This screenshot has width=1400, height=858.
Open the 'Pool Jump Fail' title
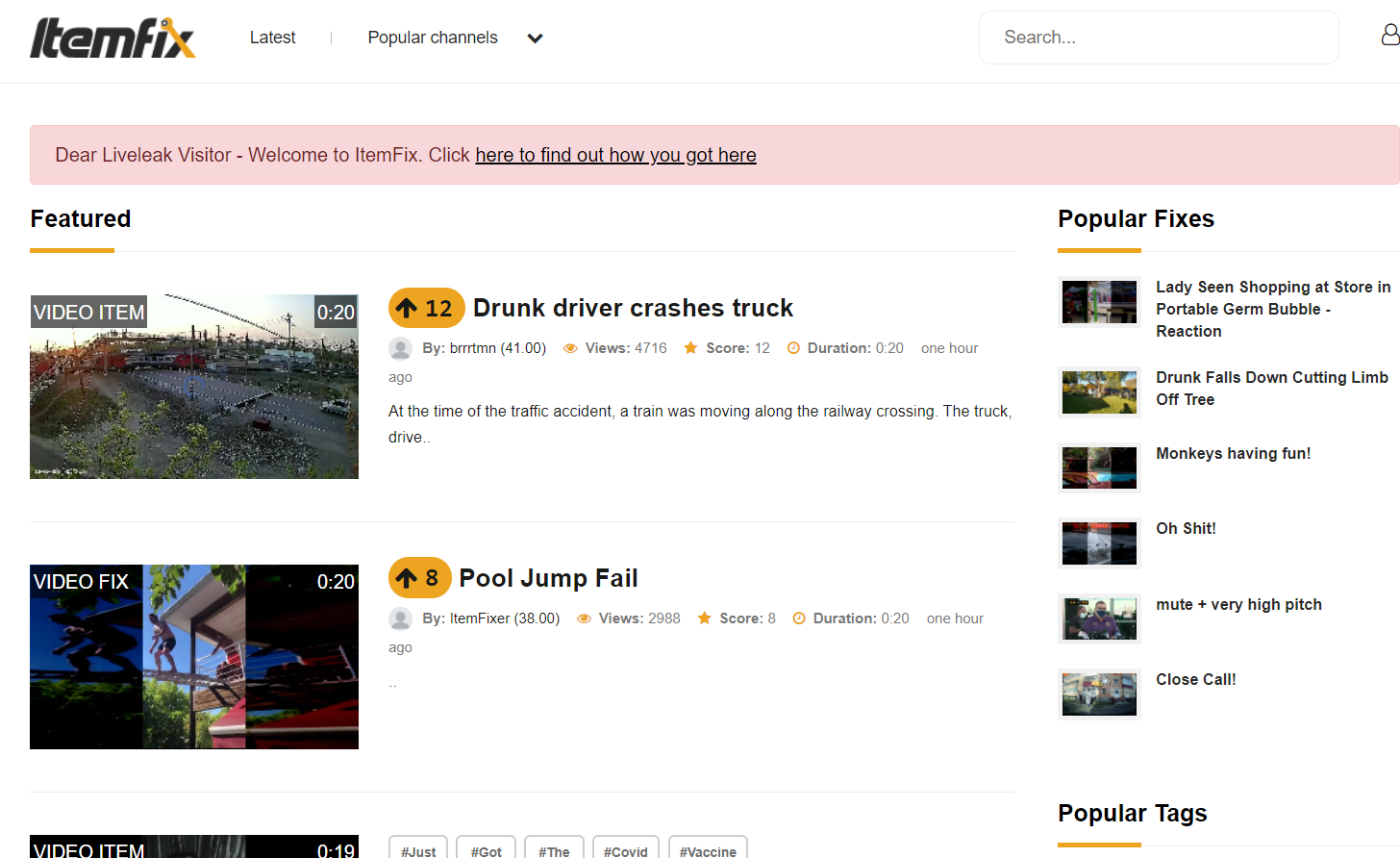[x=548, y=578]
